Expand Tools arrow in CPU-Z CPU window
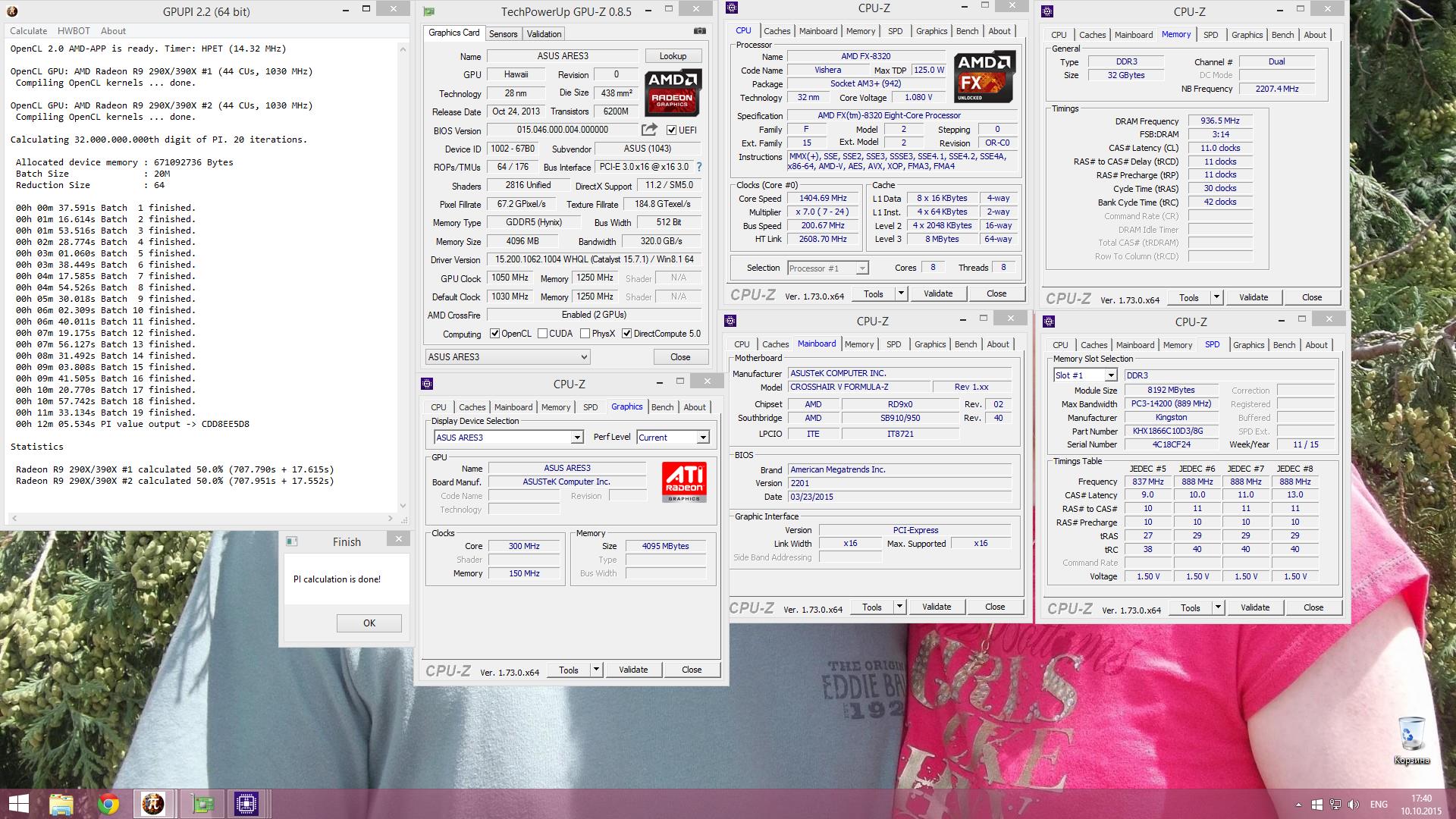1456x819 pixels. tap(901, 293)
